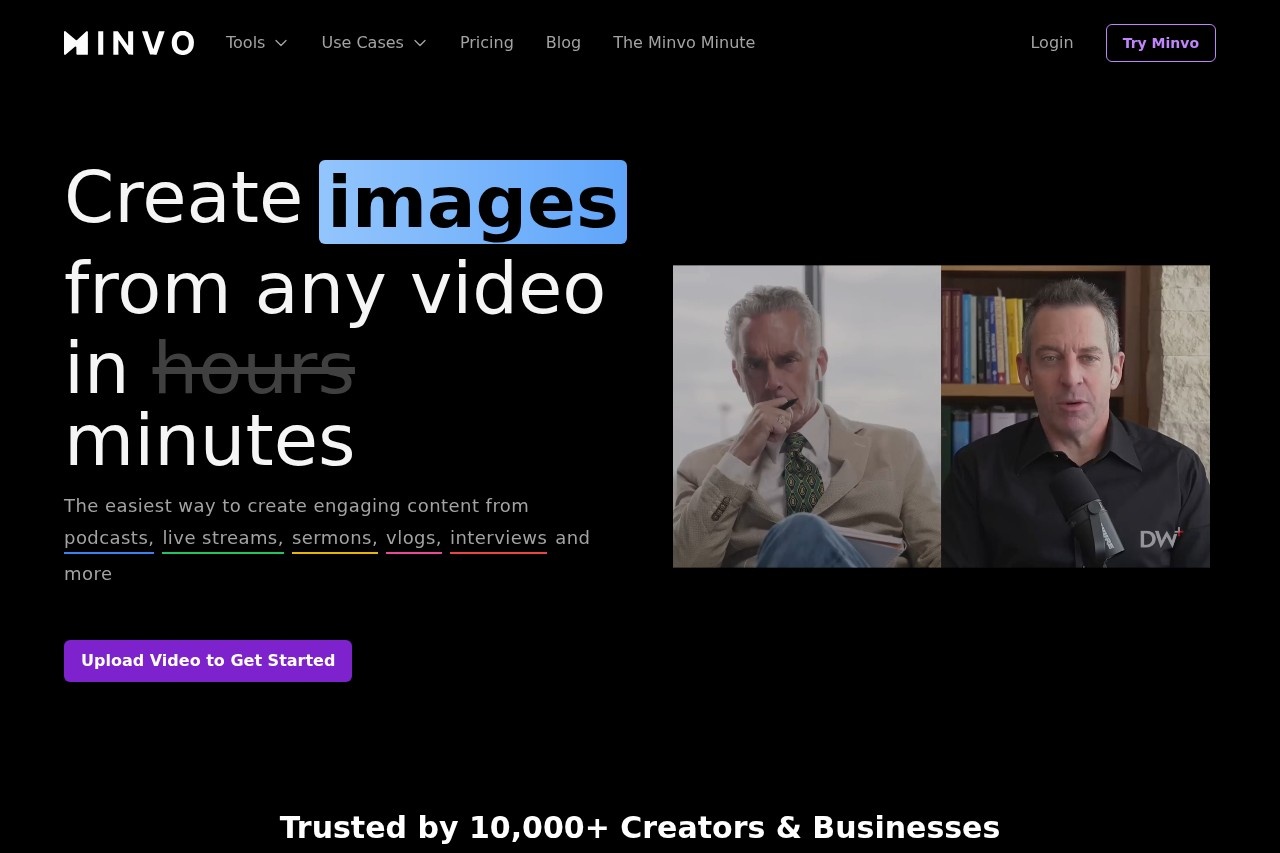The height and width of the screenshot is (853, 1280).
Task: Click the Trusted by 10,000+ Creators heading
Action: click(x=639, y=827)
